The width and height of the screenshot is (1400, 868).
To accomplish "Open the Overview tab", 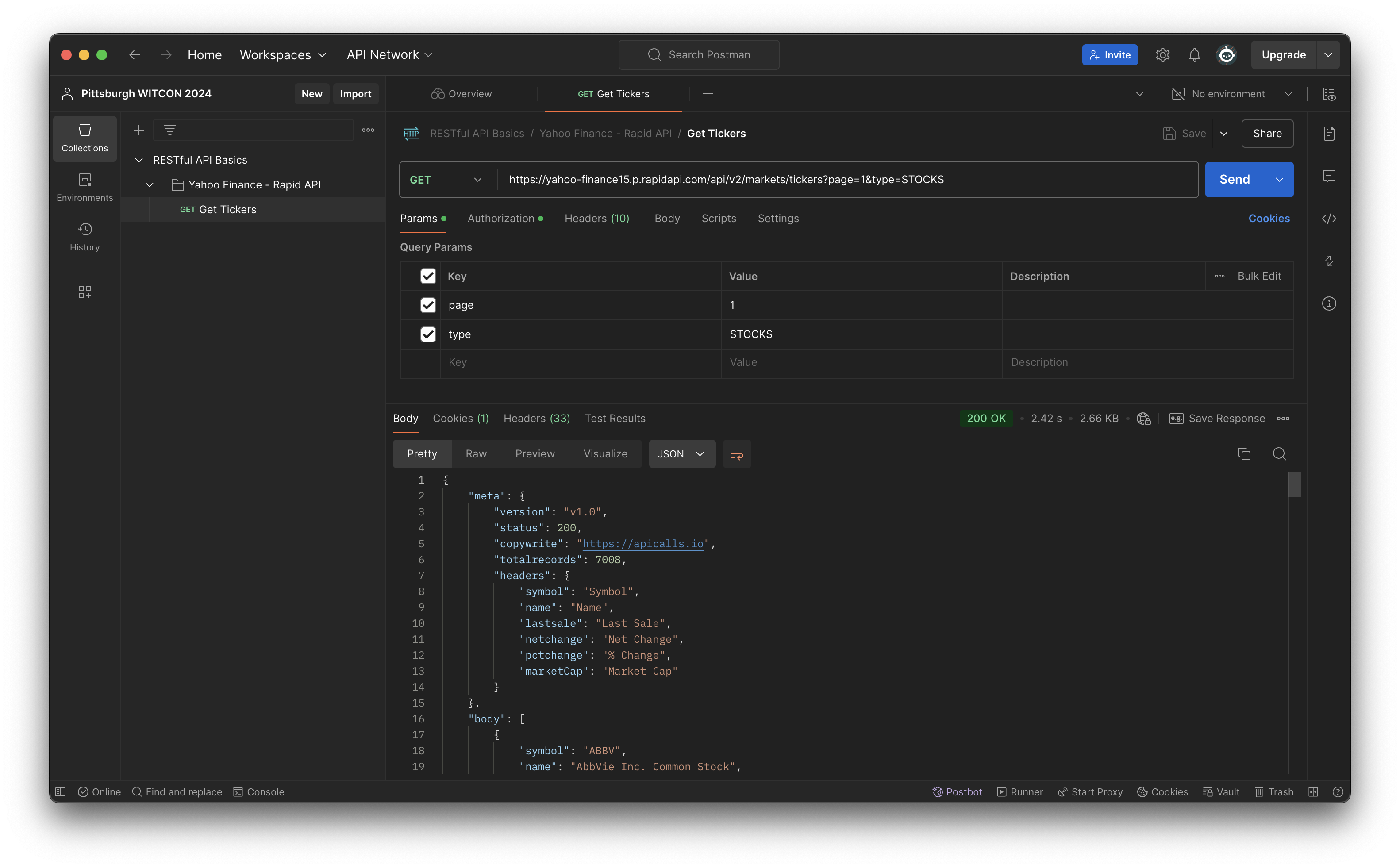I will (462, 94).
